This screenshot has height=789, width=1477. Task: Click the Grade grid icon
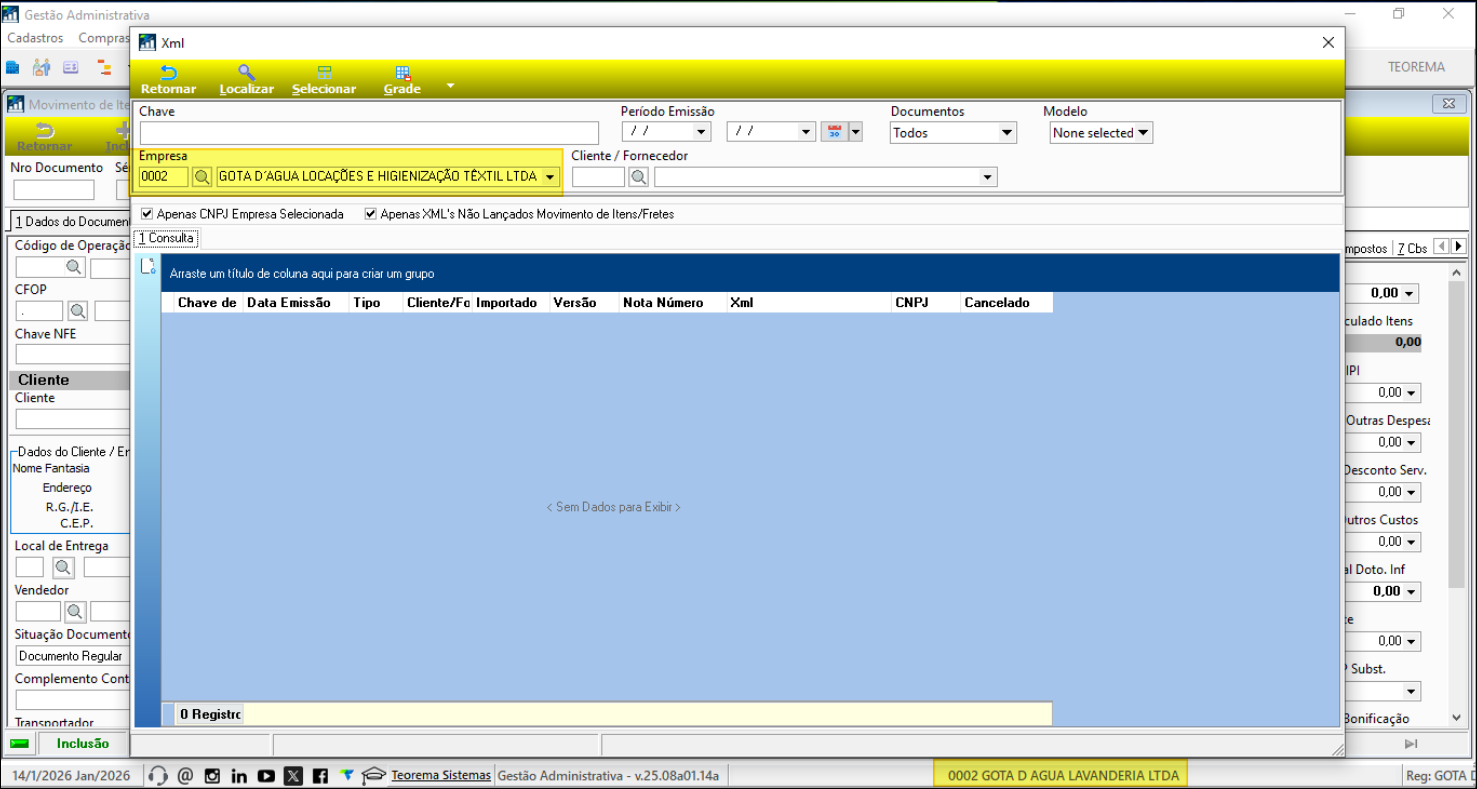pos(402,73)
